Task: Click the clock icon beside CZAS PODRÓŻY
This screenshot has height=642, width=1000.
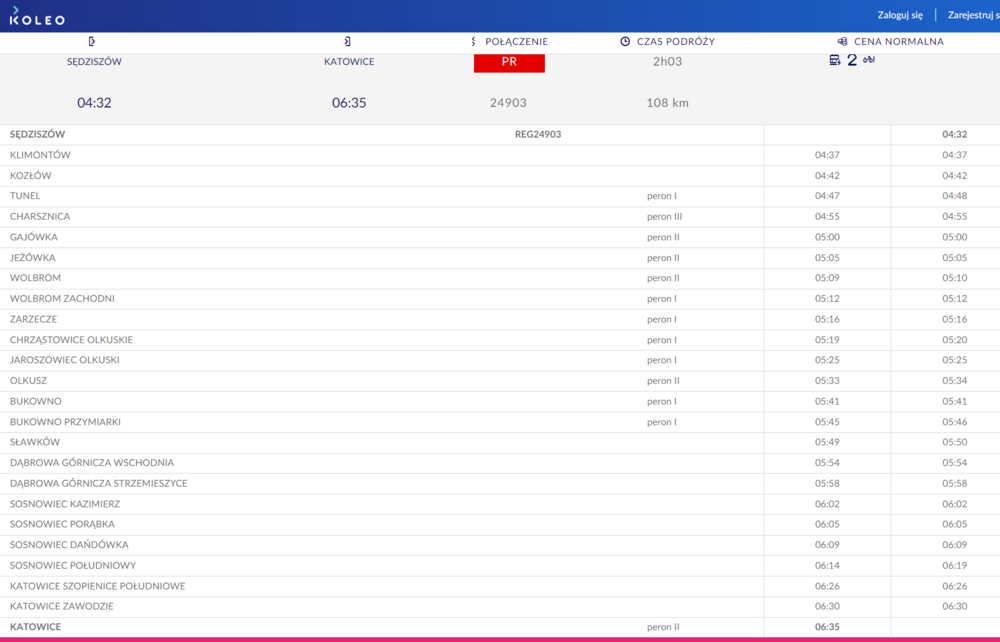Action: pos(625,41)
